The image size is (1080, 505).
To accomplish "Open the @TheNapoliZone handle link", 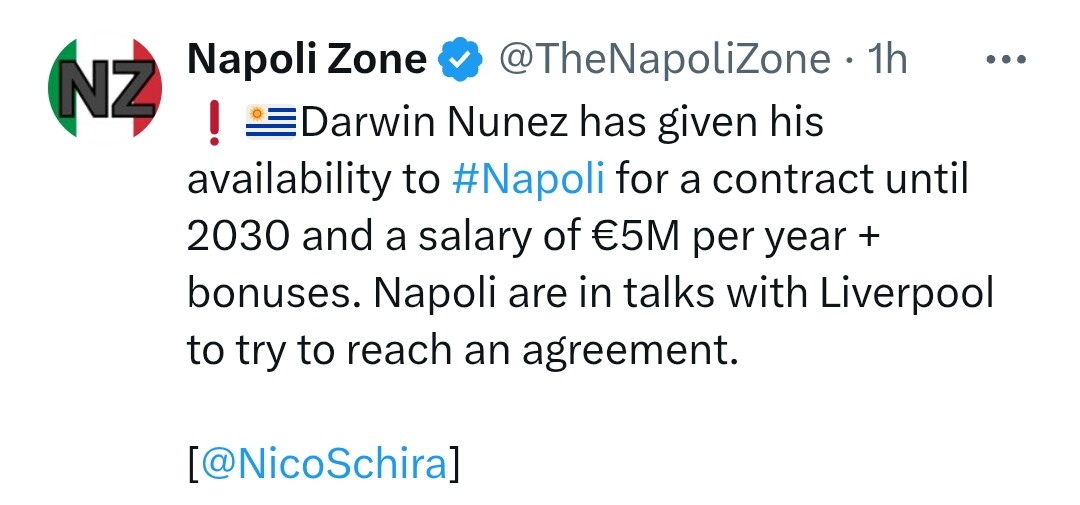I will (x=664, y=59).
